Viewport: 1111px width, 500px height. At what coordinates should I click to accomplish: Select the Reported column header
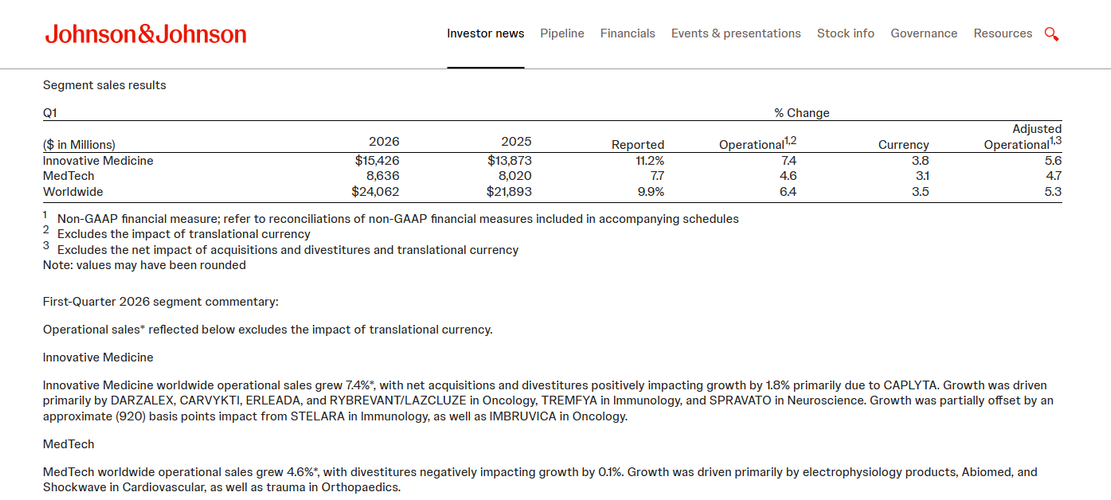coord(638,145)
